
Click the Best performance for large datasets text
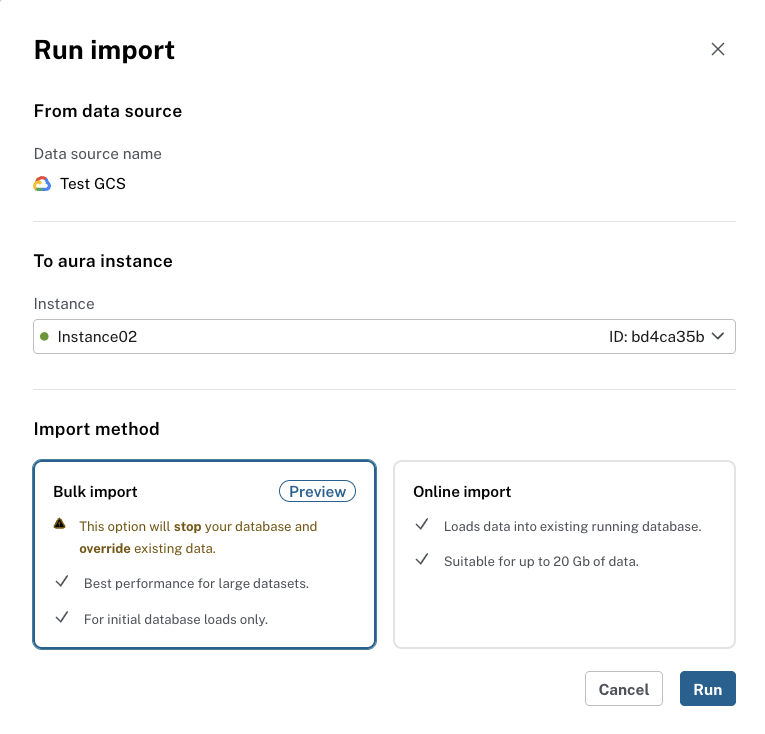[197, 583]
